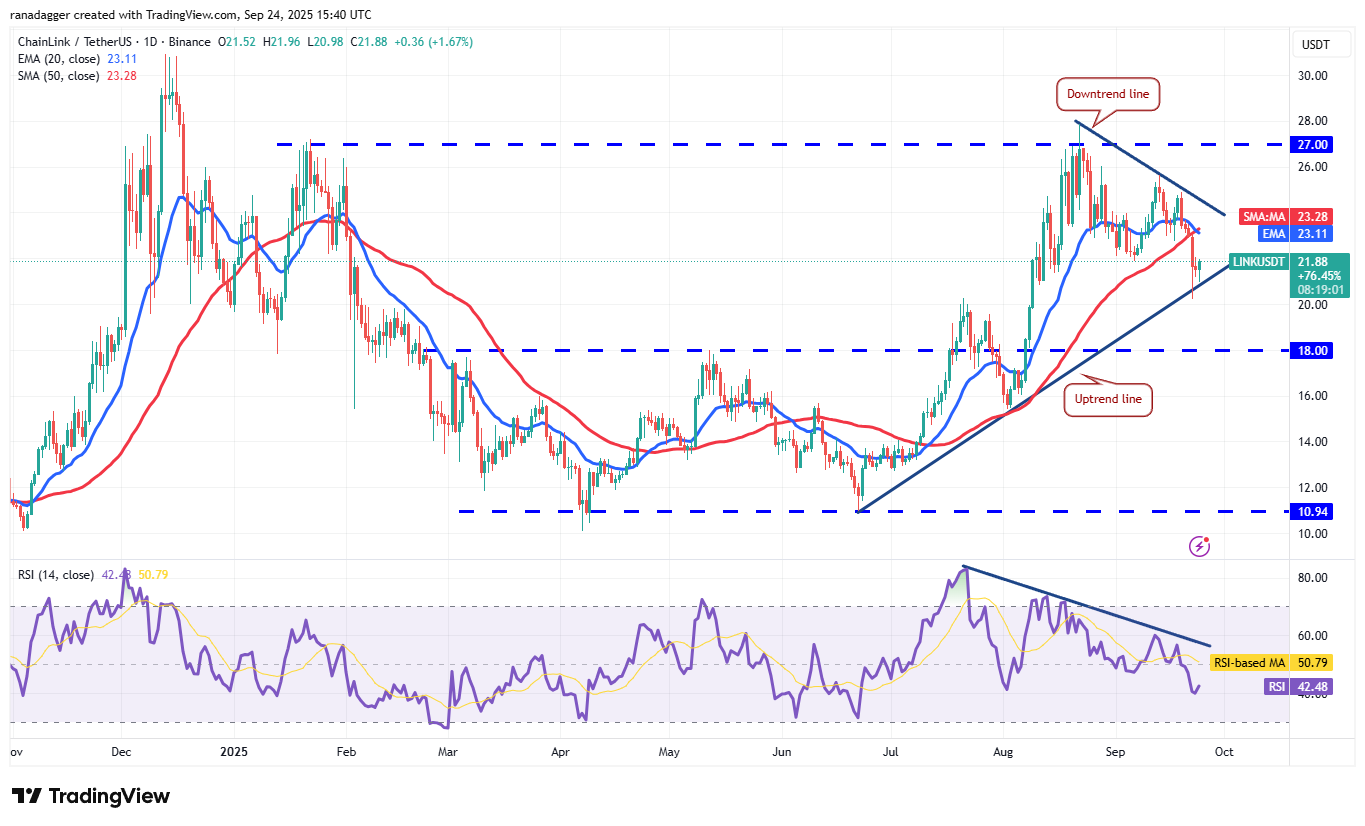Click the blue 18.00 support price label

pyautogui.click(x=1311, y=350)
